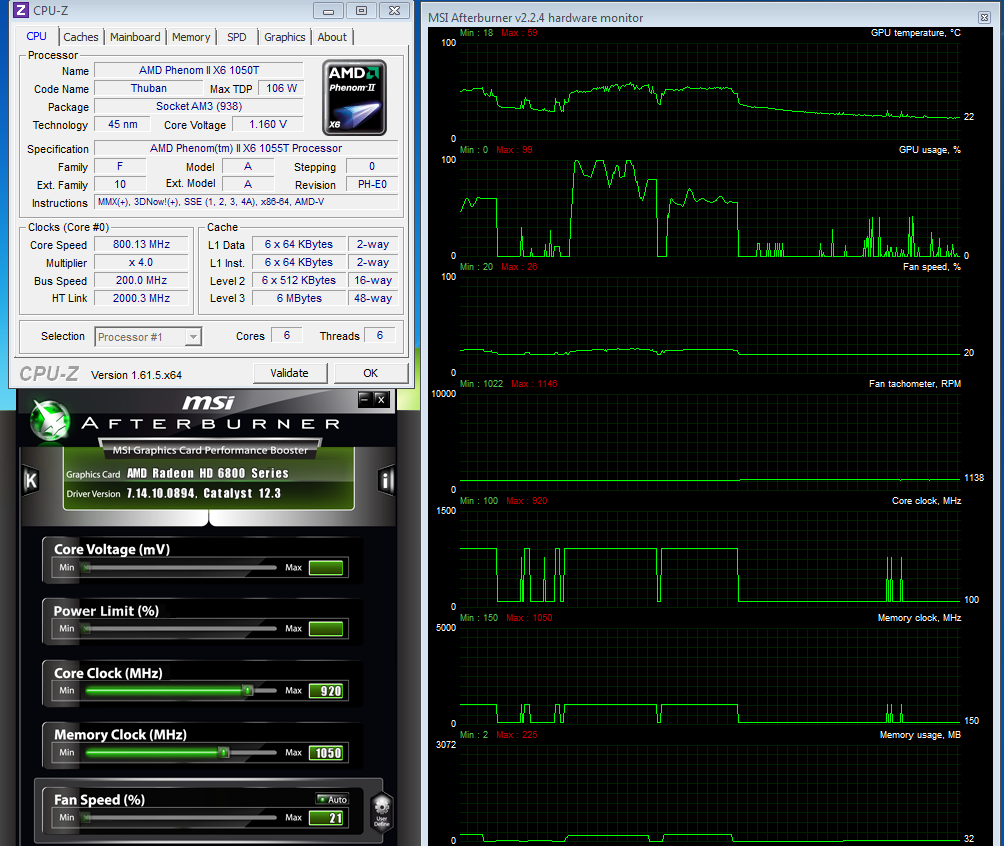1004x846 pixels.
Task: Click the OK button in CPU-Z
Action: 371,373
